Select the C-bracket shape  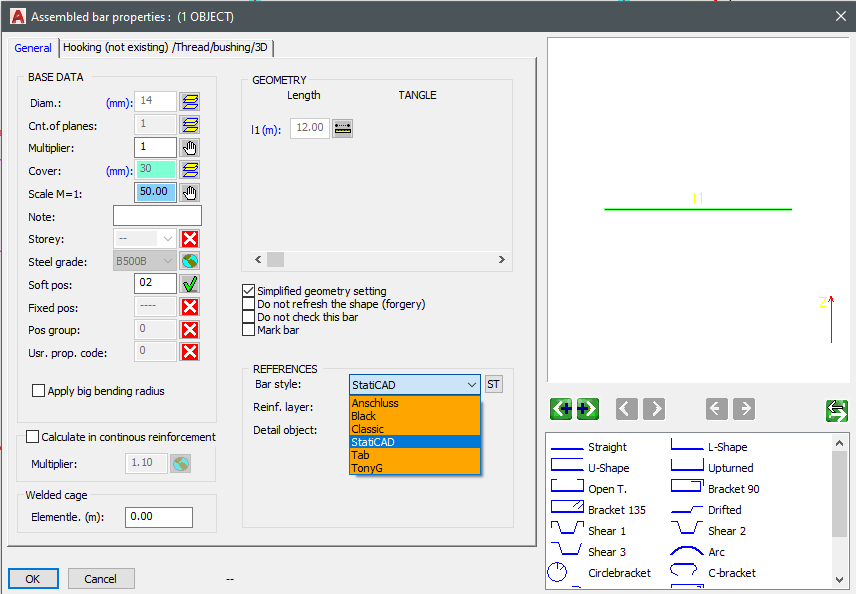714,573
